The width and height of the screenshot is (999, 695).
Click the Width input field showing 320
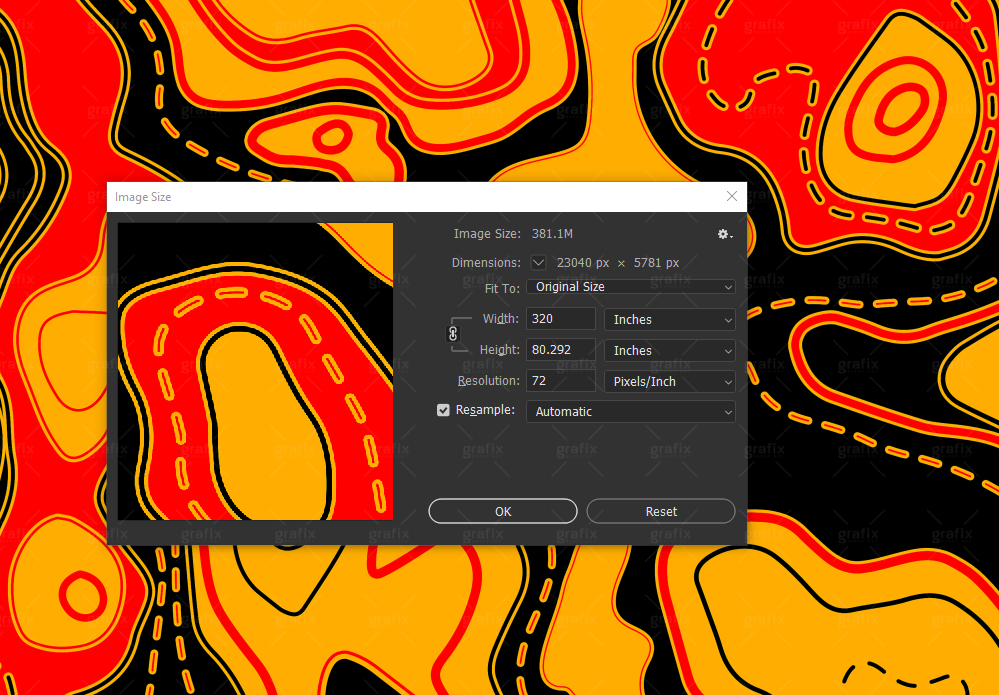(x=561, y=319)
